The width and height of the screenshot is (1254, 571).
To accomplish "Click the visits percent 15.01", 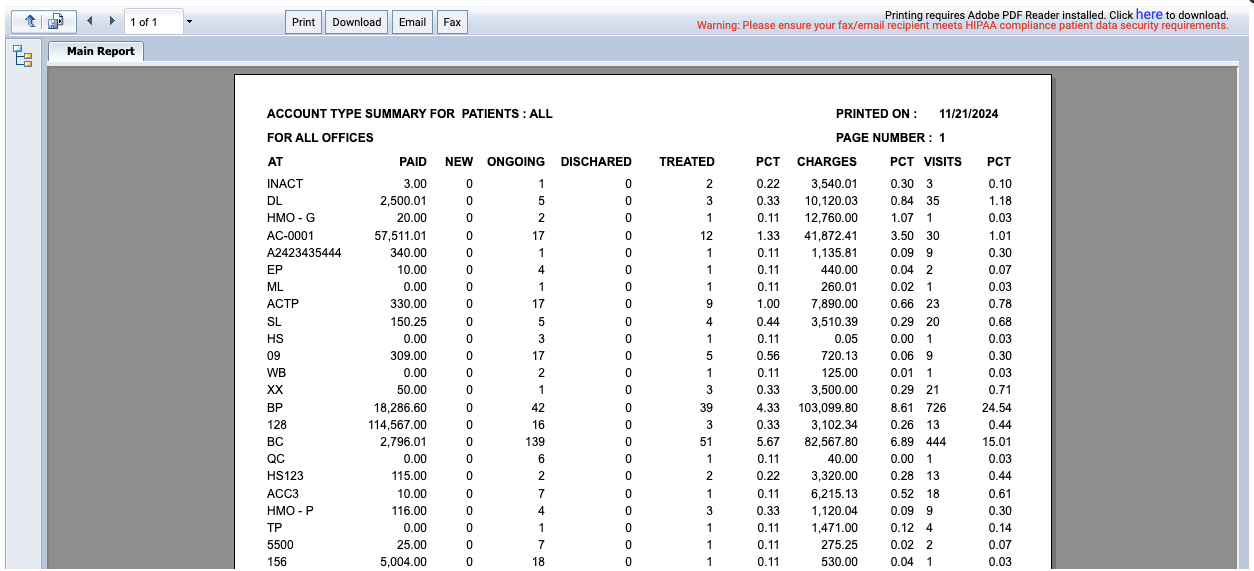I will tap(997, 442).
